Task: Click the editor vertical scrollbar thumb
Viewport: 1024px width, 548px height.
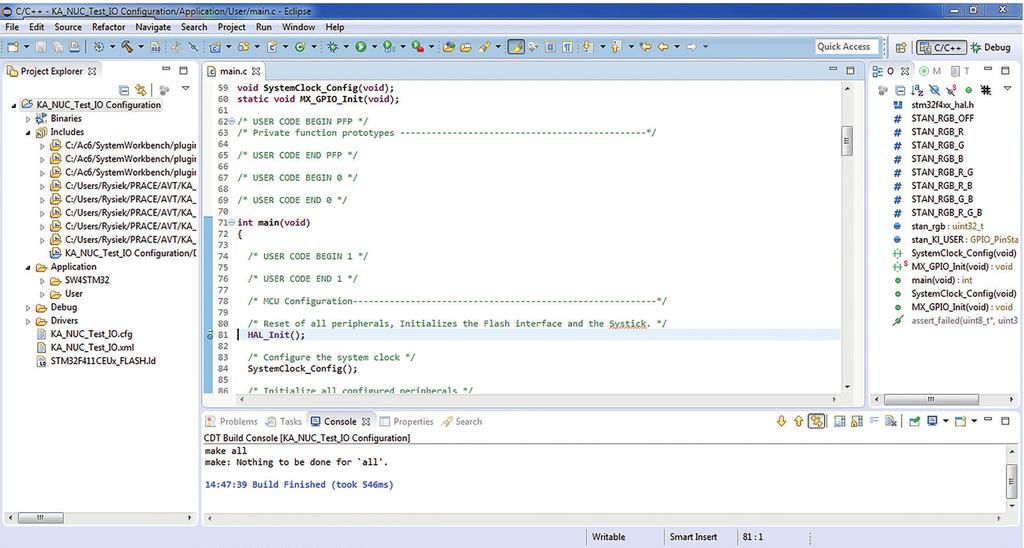Action: (x=847, y=140)
